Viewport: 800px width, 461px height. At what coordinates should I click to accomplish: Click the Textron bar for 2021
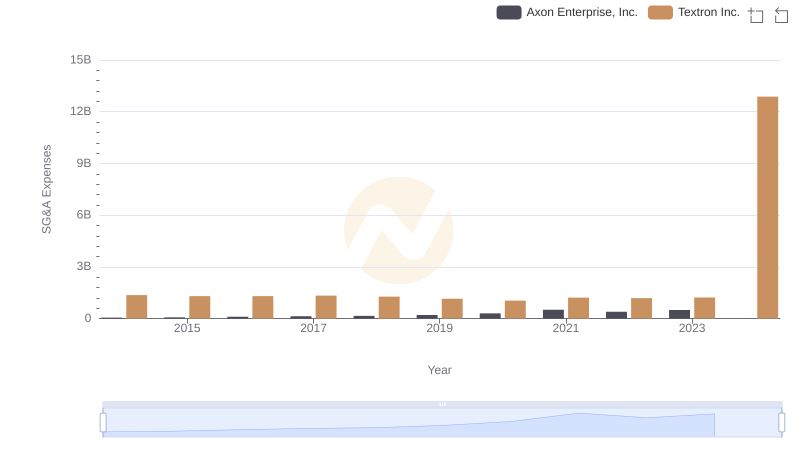coord(578,308)
